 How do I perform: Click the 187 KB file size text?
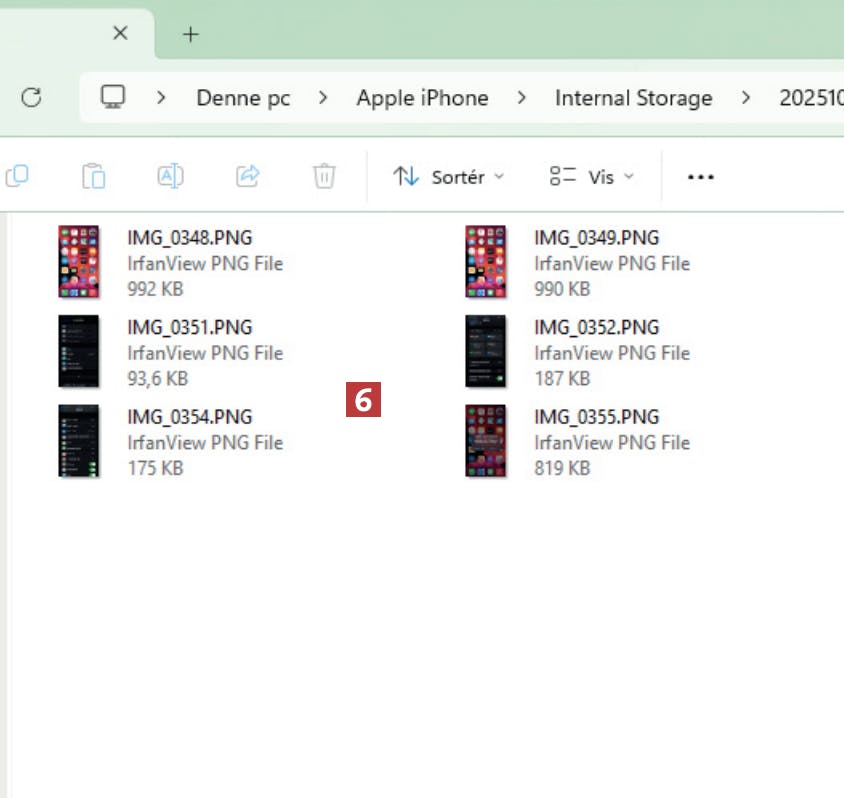pyautogui.click(x=562, y=378)
